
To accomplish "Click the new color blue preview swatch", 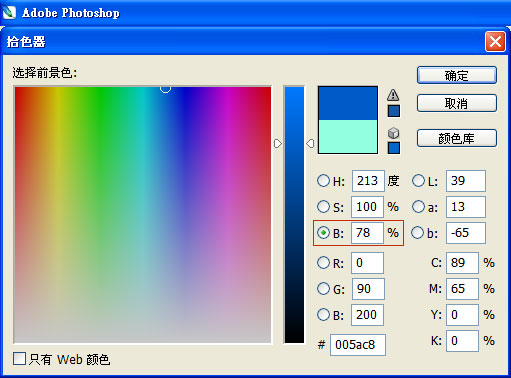I will tap(348, 103).
